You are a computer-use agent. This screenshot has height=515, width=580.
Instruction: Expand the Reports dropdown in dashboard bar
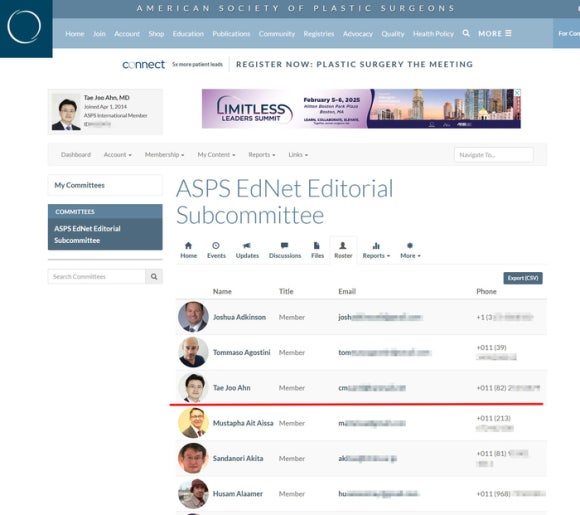click(262, 155)
